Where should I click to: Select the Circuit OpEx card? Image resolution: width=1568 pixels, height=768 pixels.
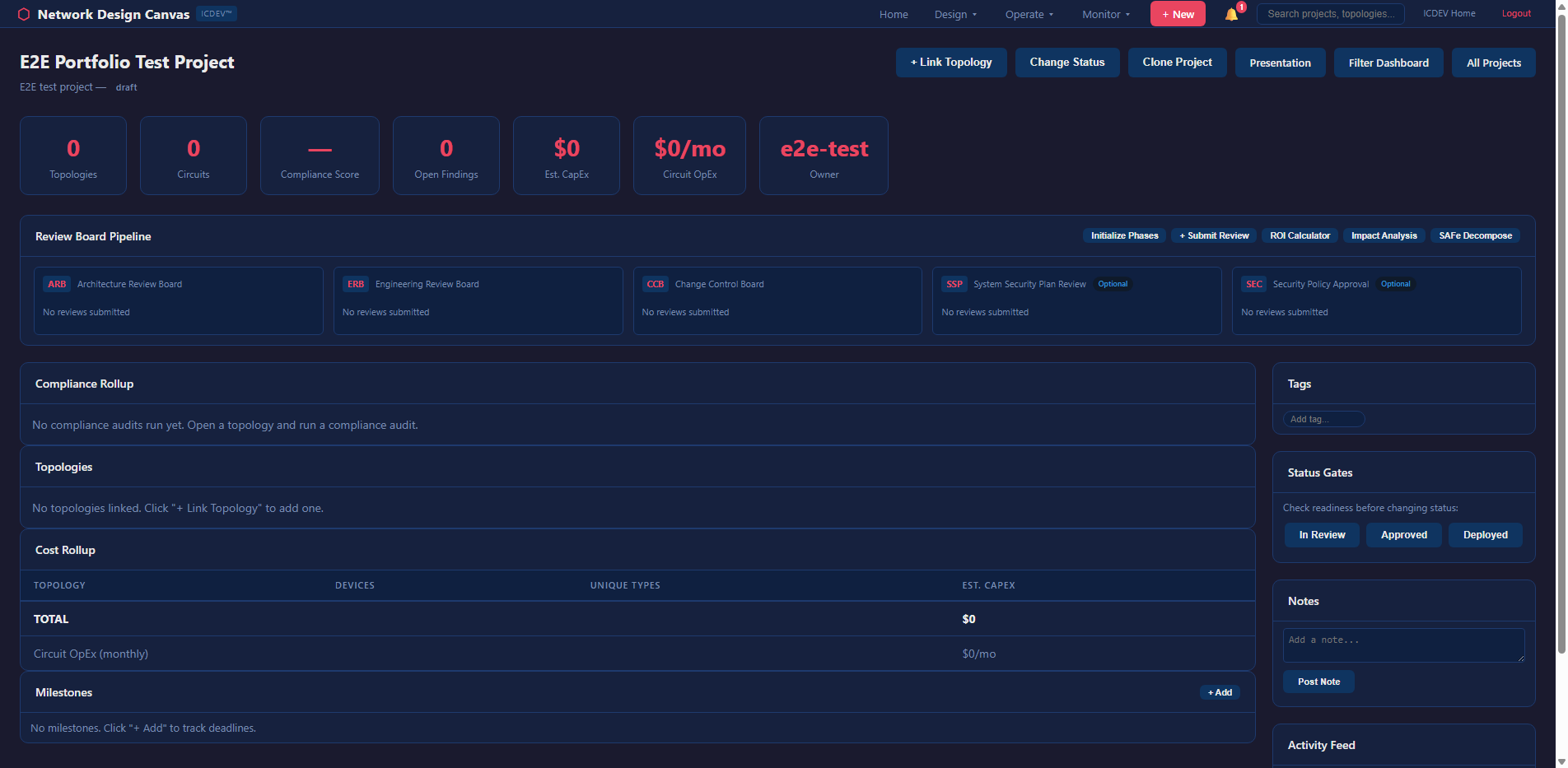click(689, 156)
